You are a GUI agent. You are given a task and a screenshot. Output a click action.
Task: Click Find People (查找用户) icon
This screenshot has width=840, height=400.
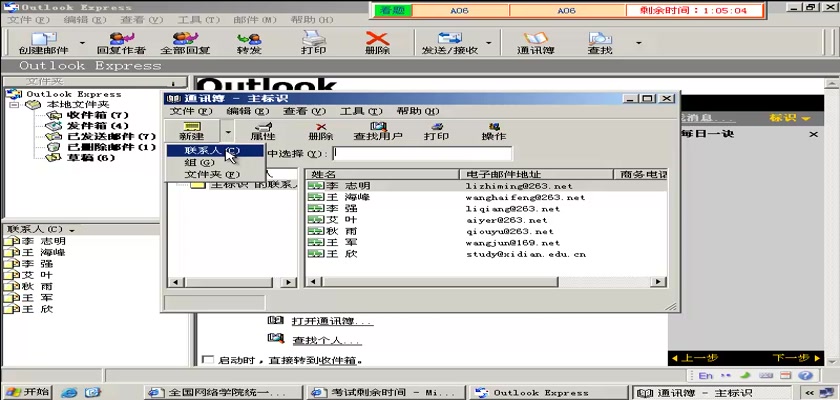coord(378,131)
